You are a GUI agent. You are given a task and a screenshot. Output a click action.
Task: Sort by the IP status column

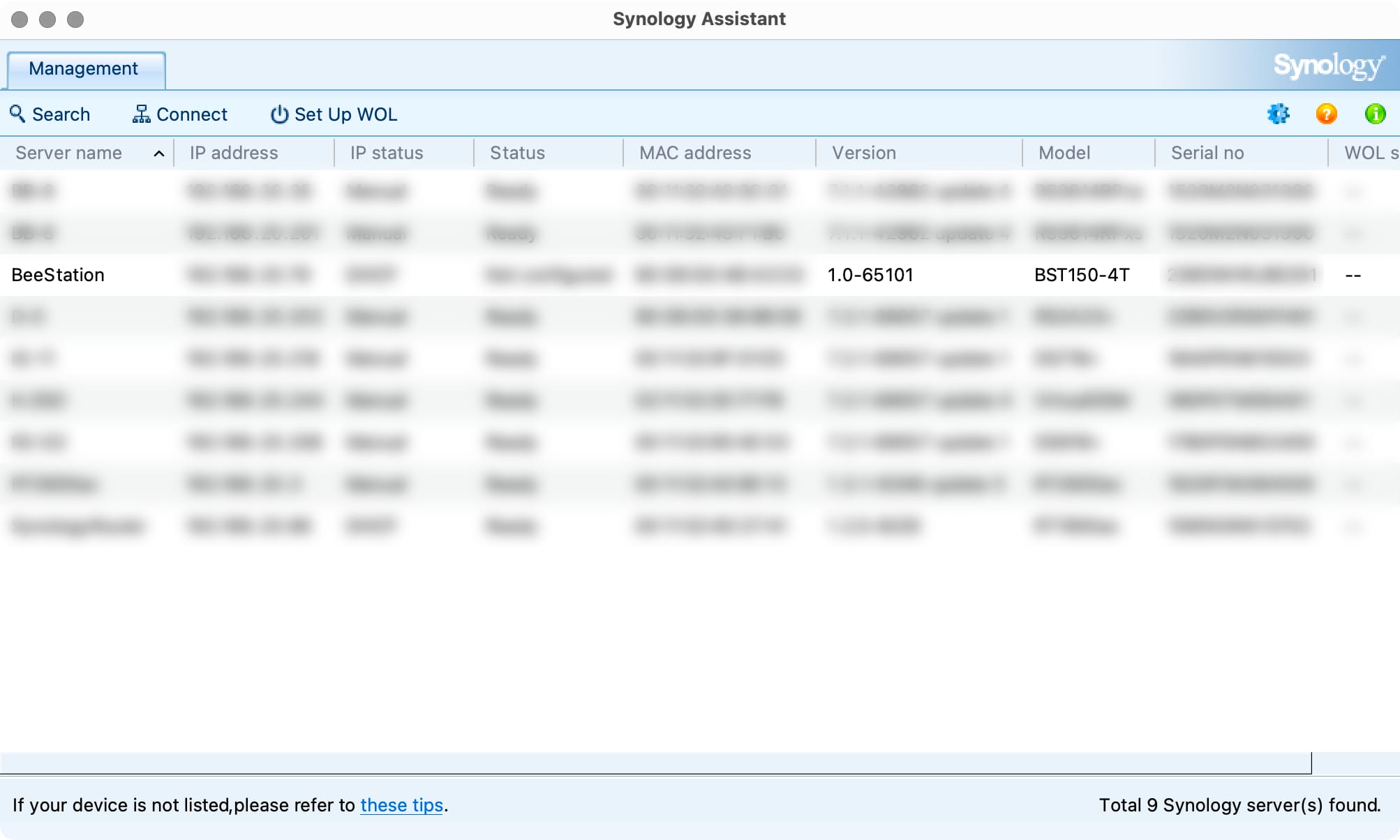404,153
